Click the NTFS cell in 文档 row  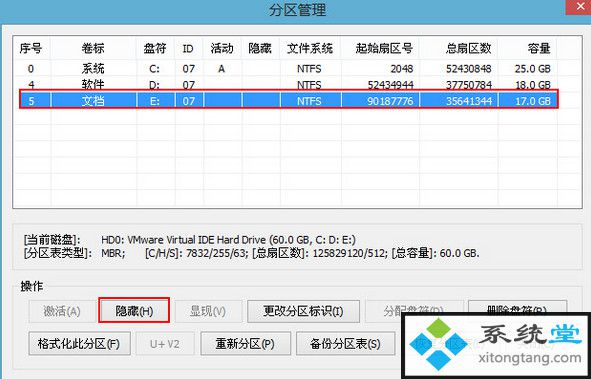click(x=309, y=101)
